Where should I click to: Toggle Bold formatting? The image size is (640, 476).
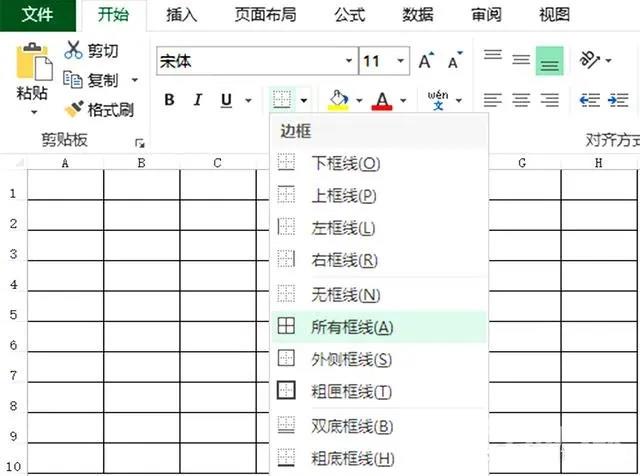click(169, 100)
